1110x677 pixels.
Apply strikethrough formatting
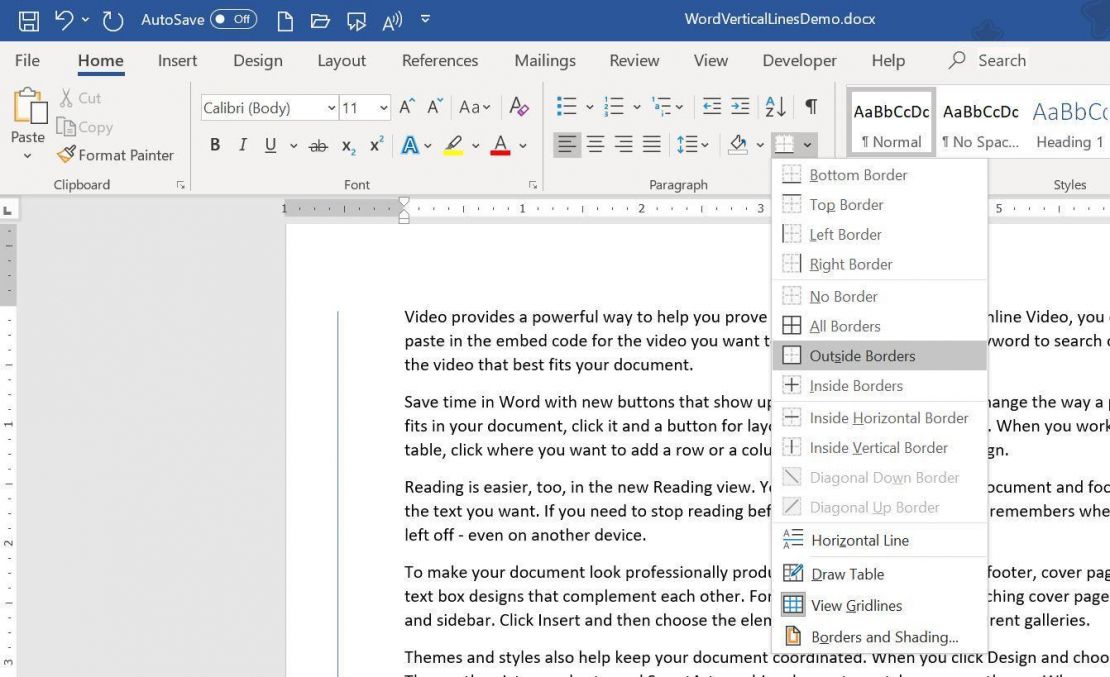(318, 145)
